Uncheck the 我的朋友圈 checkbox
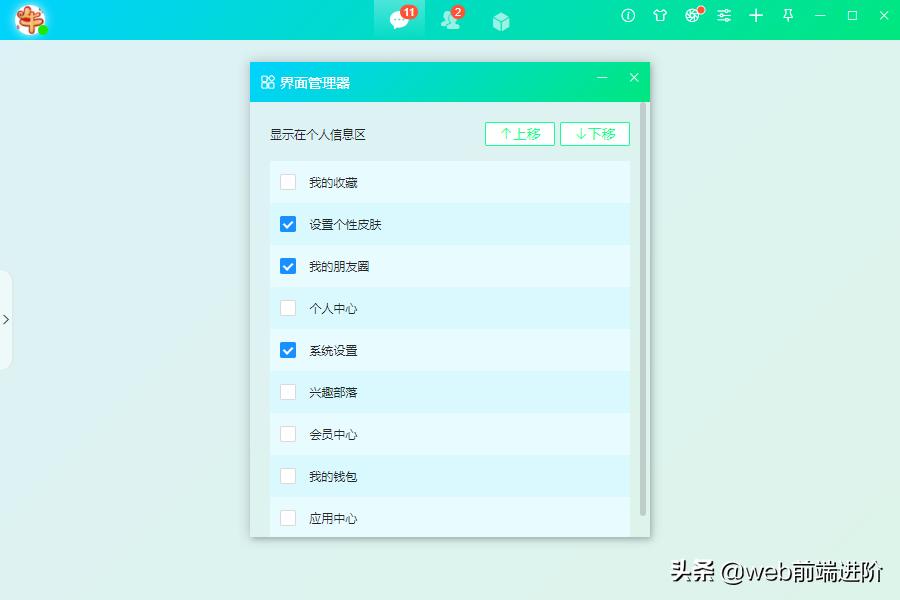 tap(287, 266)
